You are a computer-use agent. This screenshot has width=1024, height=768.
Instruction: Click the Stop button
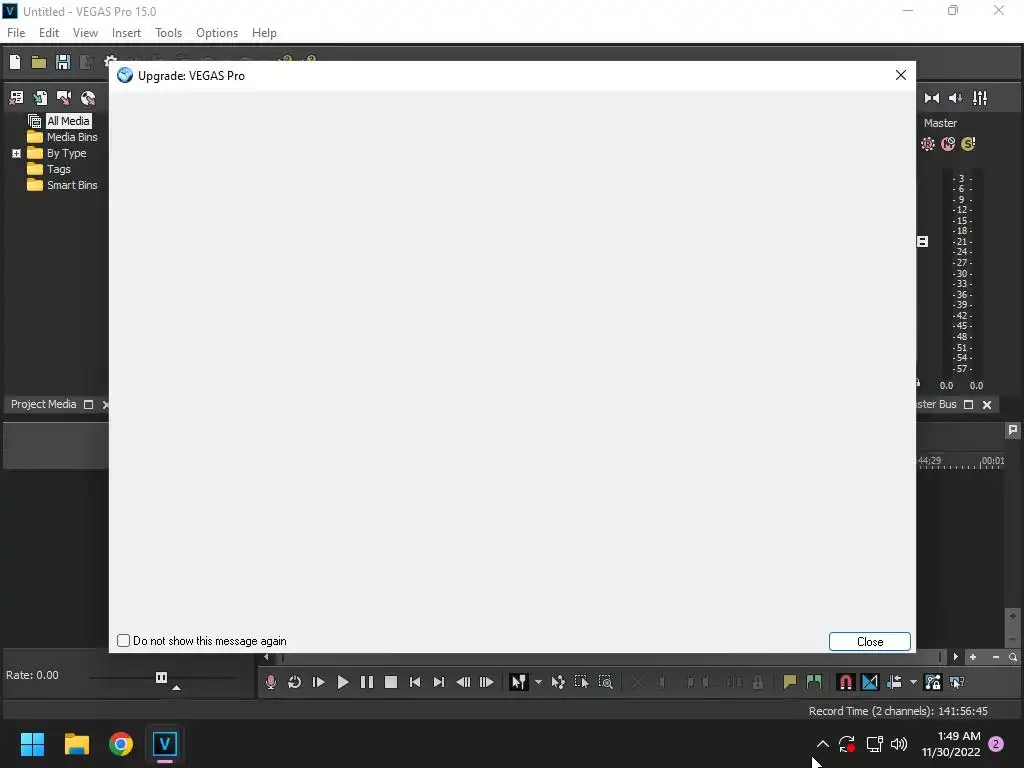coord(391,682)
